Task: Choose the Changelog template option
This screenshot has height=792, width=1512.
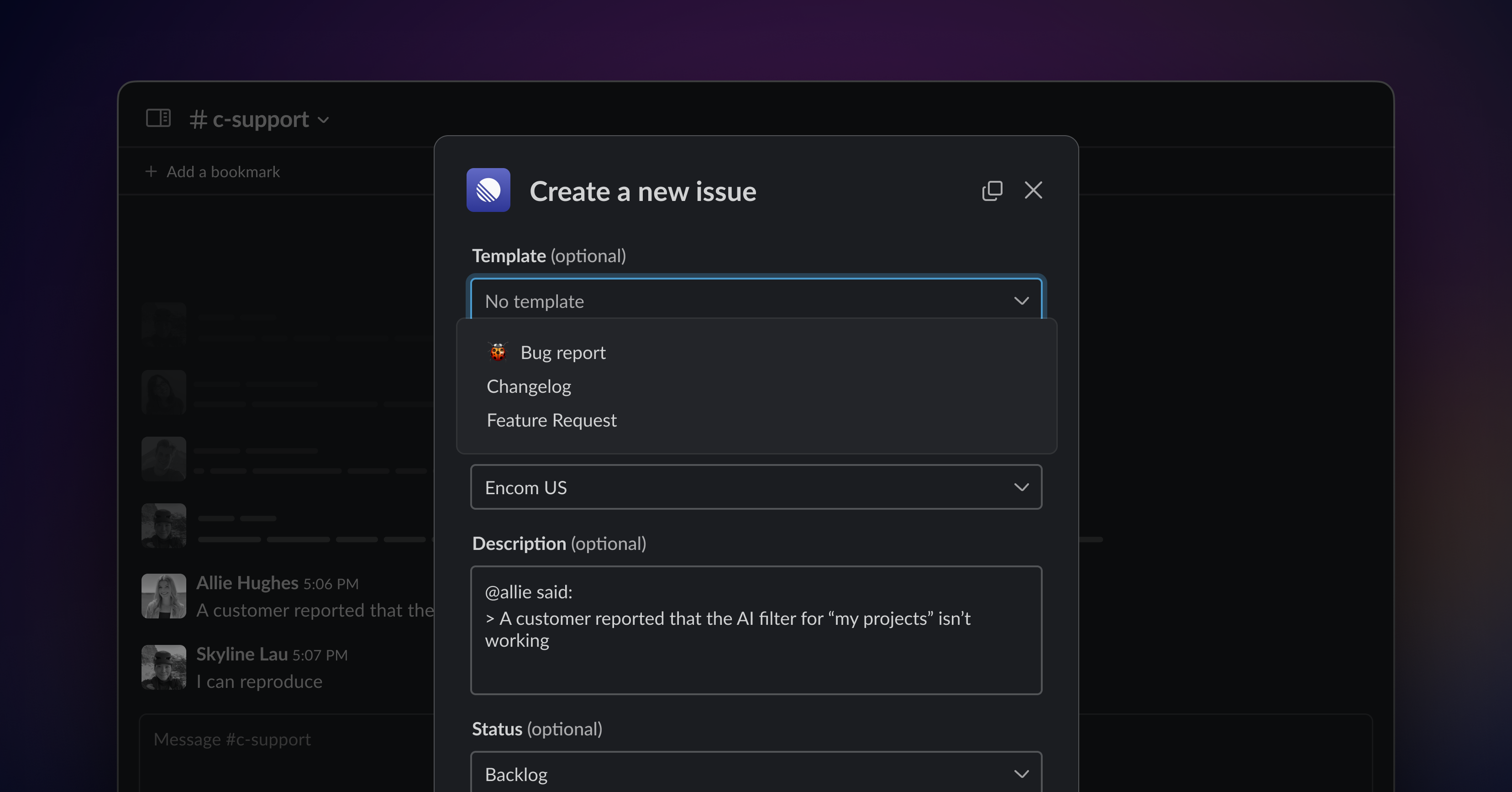Action: coord(528,386)
